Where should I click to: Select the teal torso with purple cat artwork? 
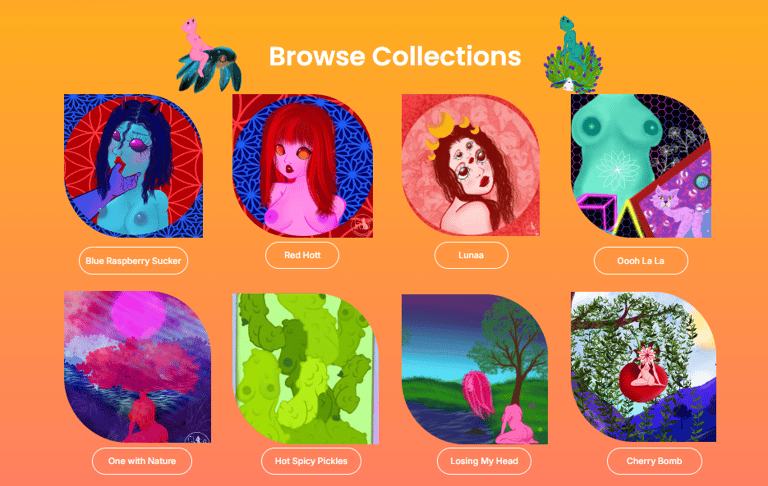pos(641,166)
